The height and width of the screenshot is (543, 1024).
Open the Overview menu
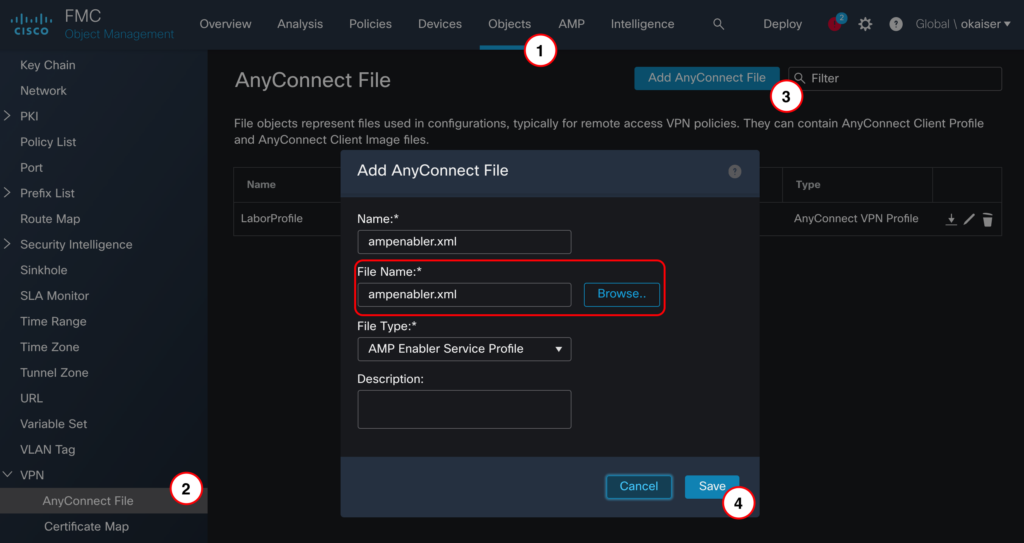point(225,24)
